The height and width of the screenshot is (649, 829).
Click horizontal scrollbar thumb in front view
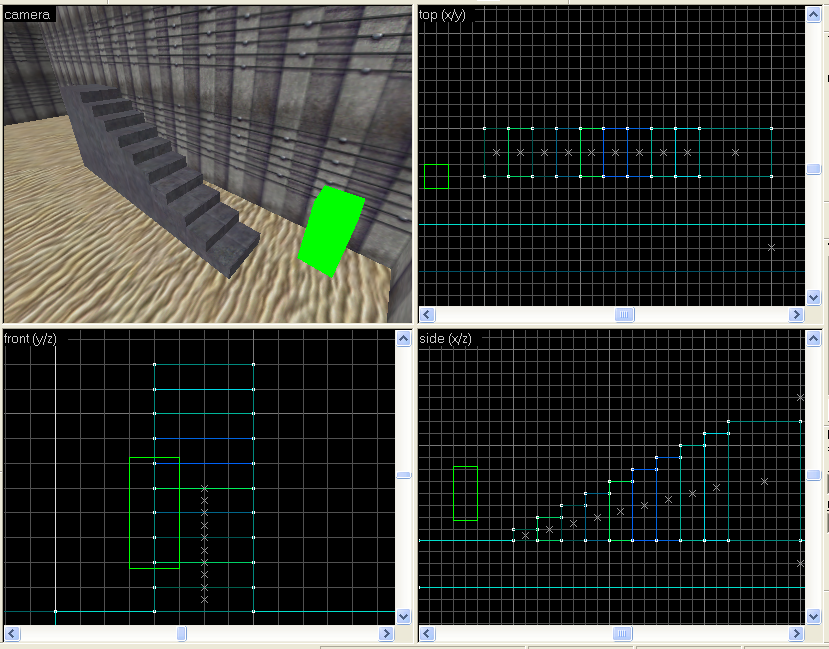coord(181,634)
